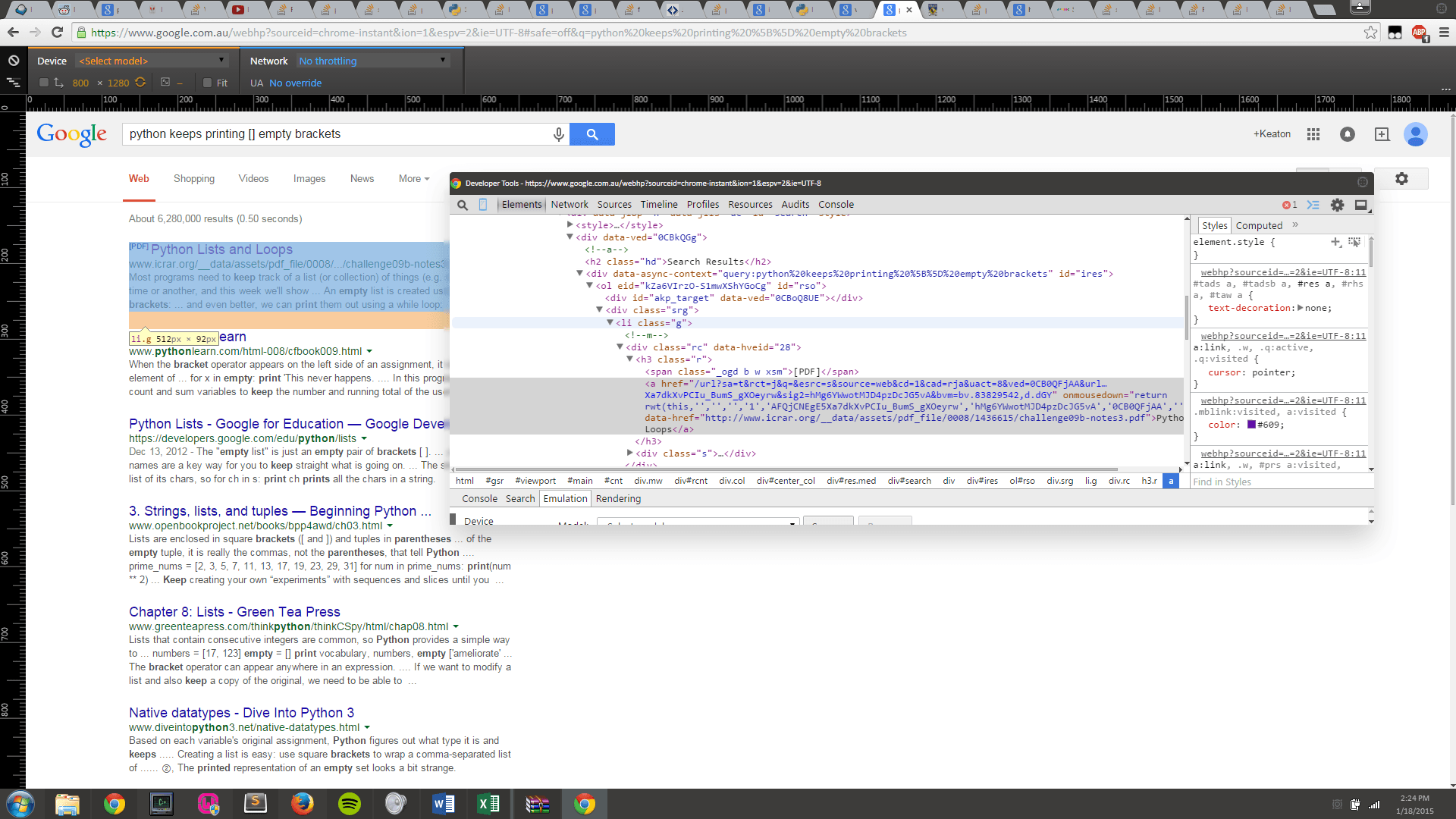
Task: Reload the page in Chrome
Action: [x=57, y=33]
